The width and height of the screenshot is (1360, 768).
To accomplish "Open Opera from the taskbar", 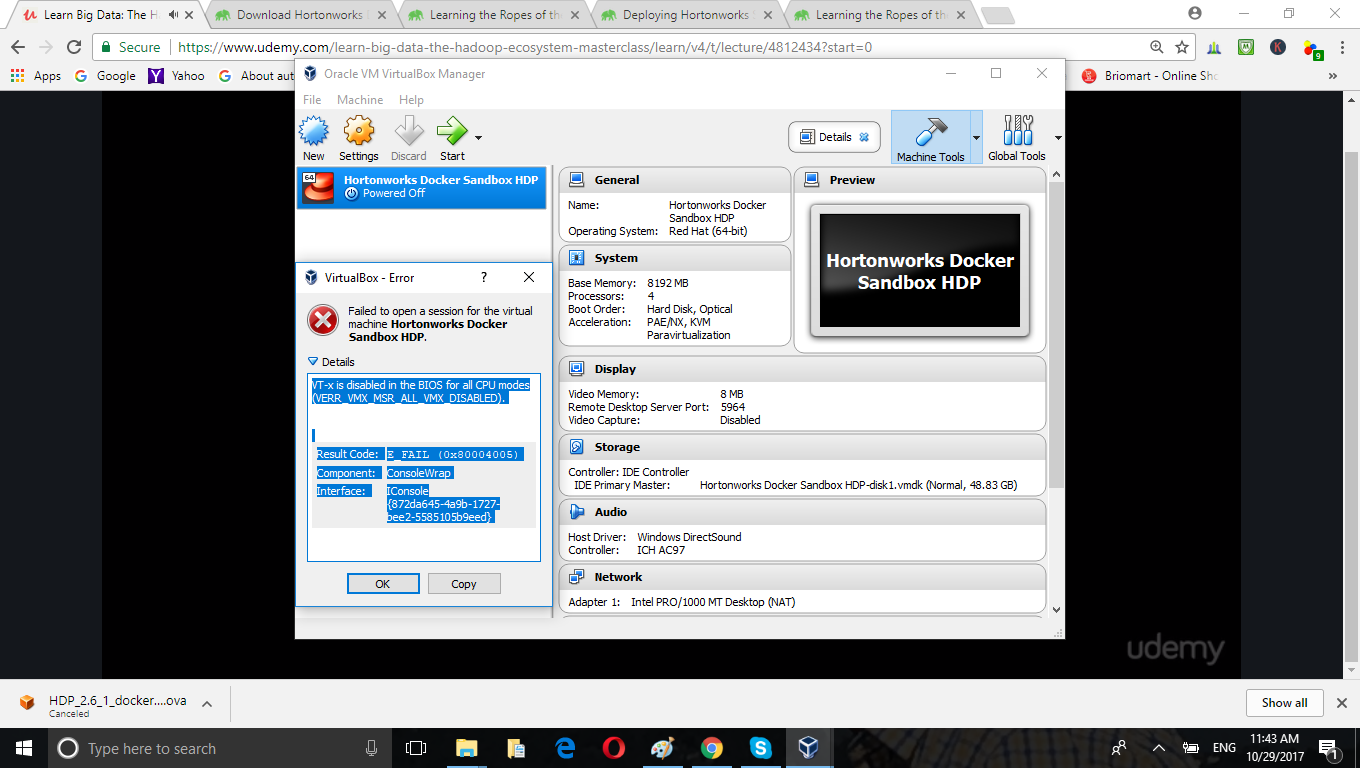I will tap(614, 748).
